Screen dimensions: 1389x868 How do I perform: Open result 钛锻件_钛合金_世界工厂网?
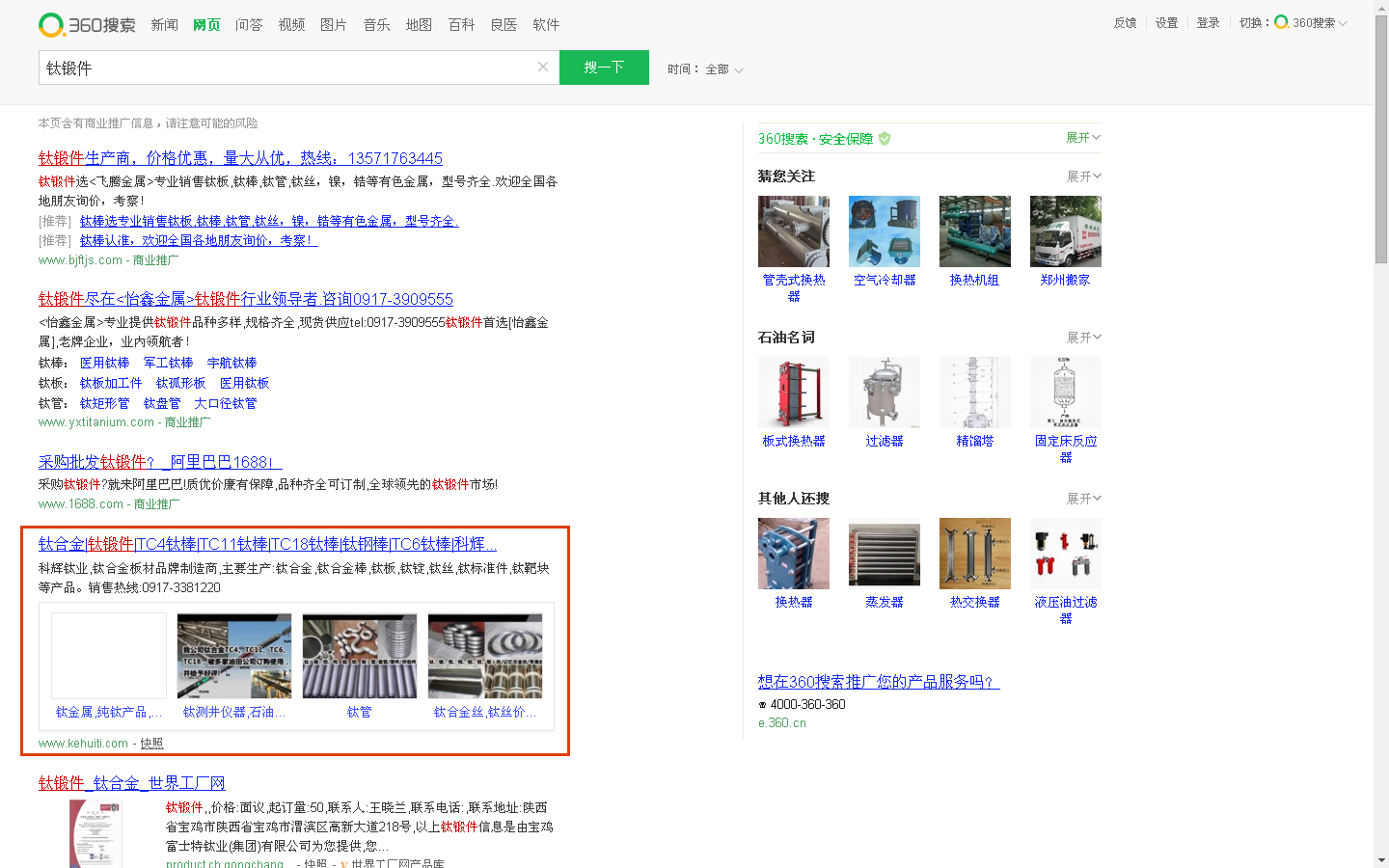point(131,783)
